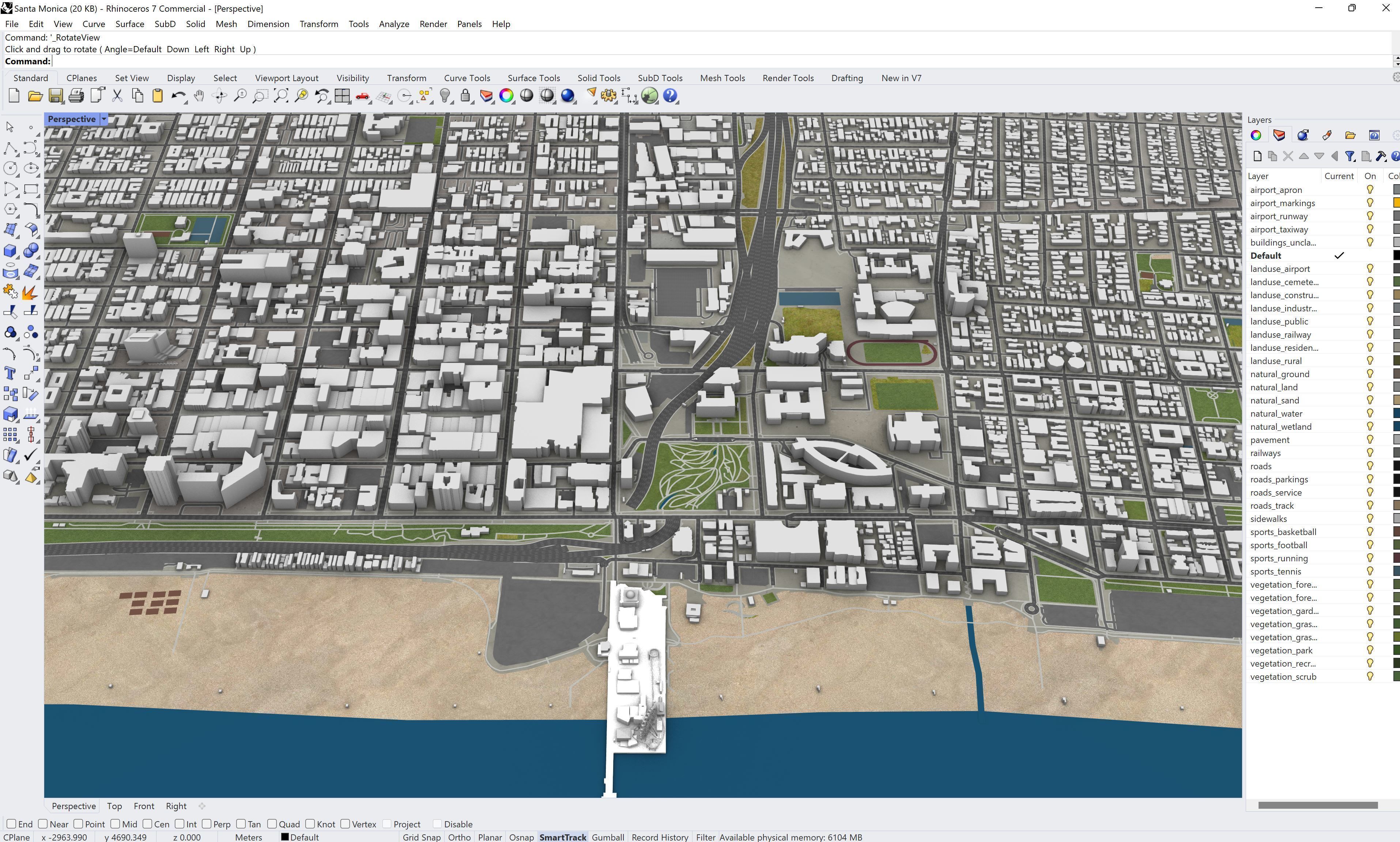Click the natural_water layer color swatch
This screenshot has width=1400, height=842.
[1396, 414]
